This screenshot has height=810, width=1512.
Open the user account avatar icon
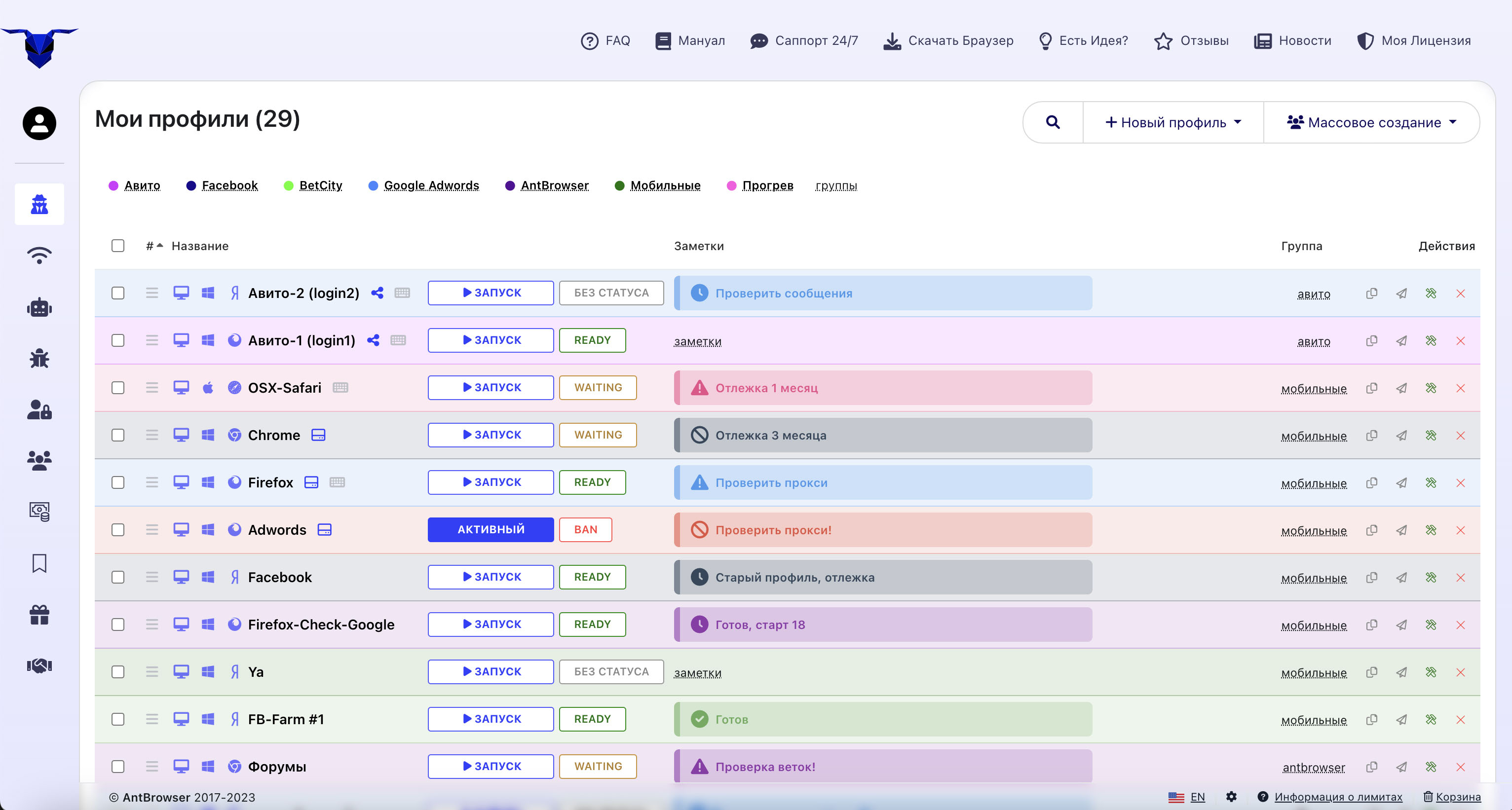click(39, 123)
